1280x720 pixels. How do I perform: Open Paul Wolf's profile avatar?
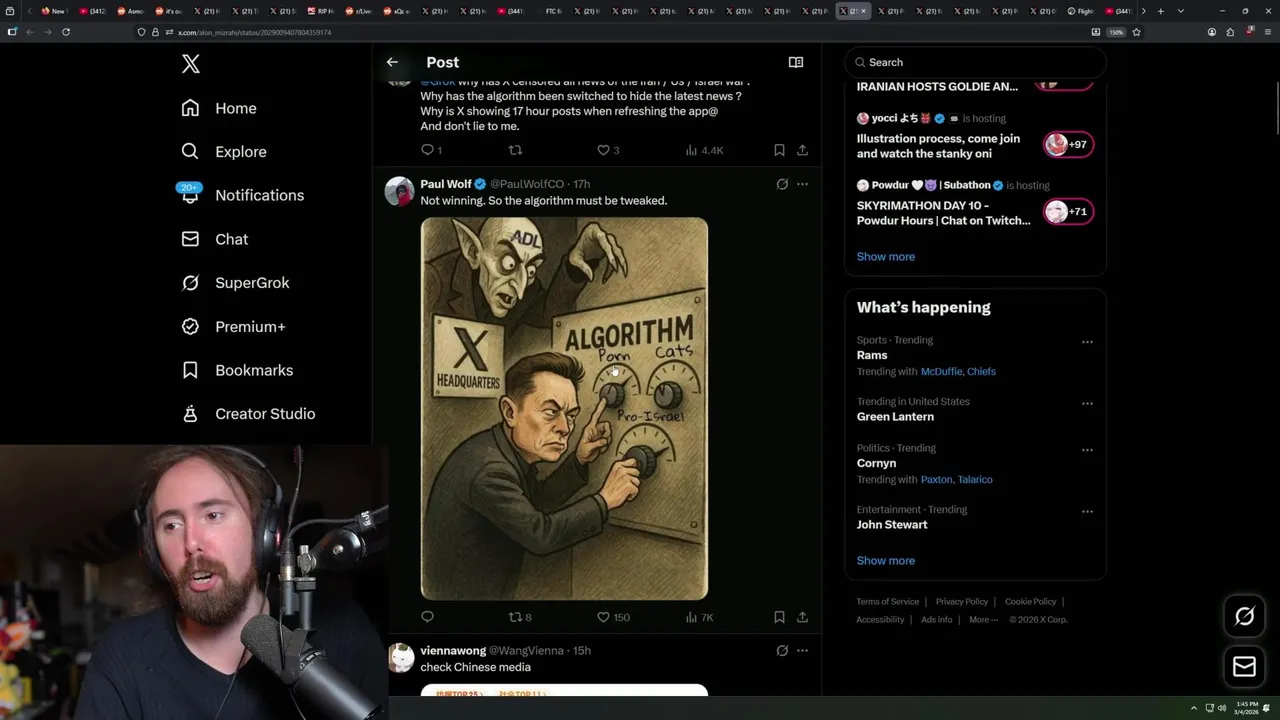tap(399, 191)
